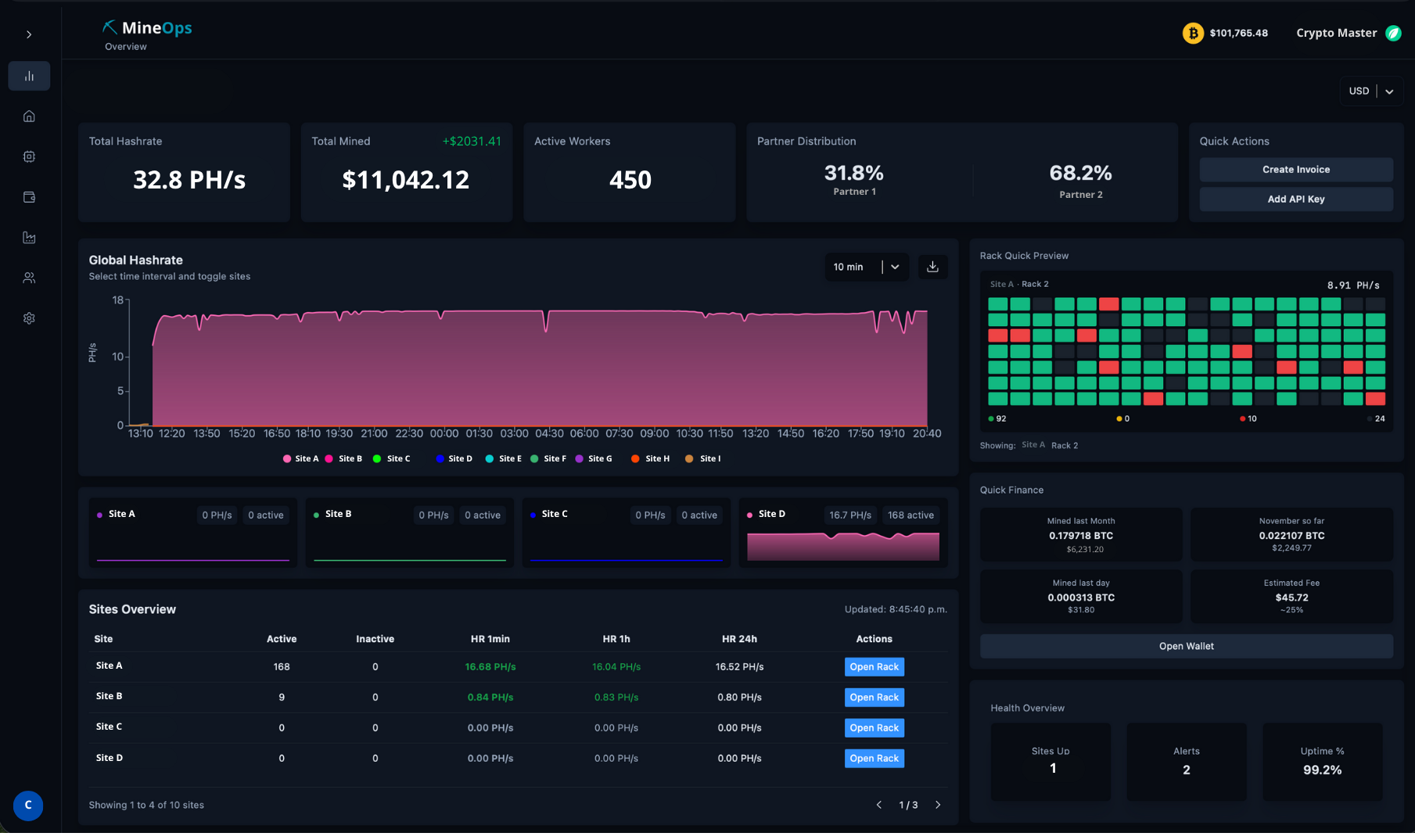Open the USD currency dropdown
Viewport: 1415px width, 840px height.
1370,91
